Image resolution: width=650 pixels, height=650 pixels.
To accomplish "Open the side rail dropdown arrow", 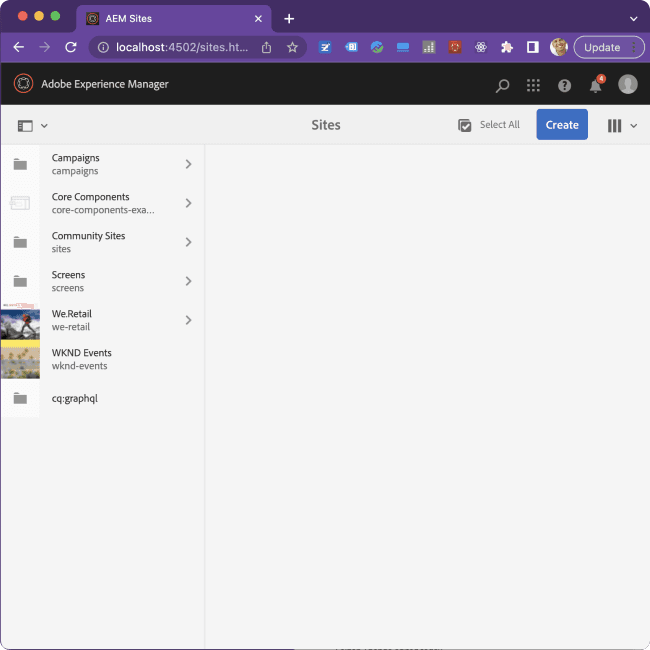I will [44, 126].
